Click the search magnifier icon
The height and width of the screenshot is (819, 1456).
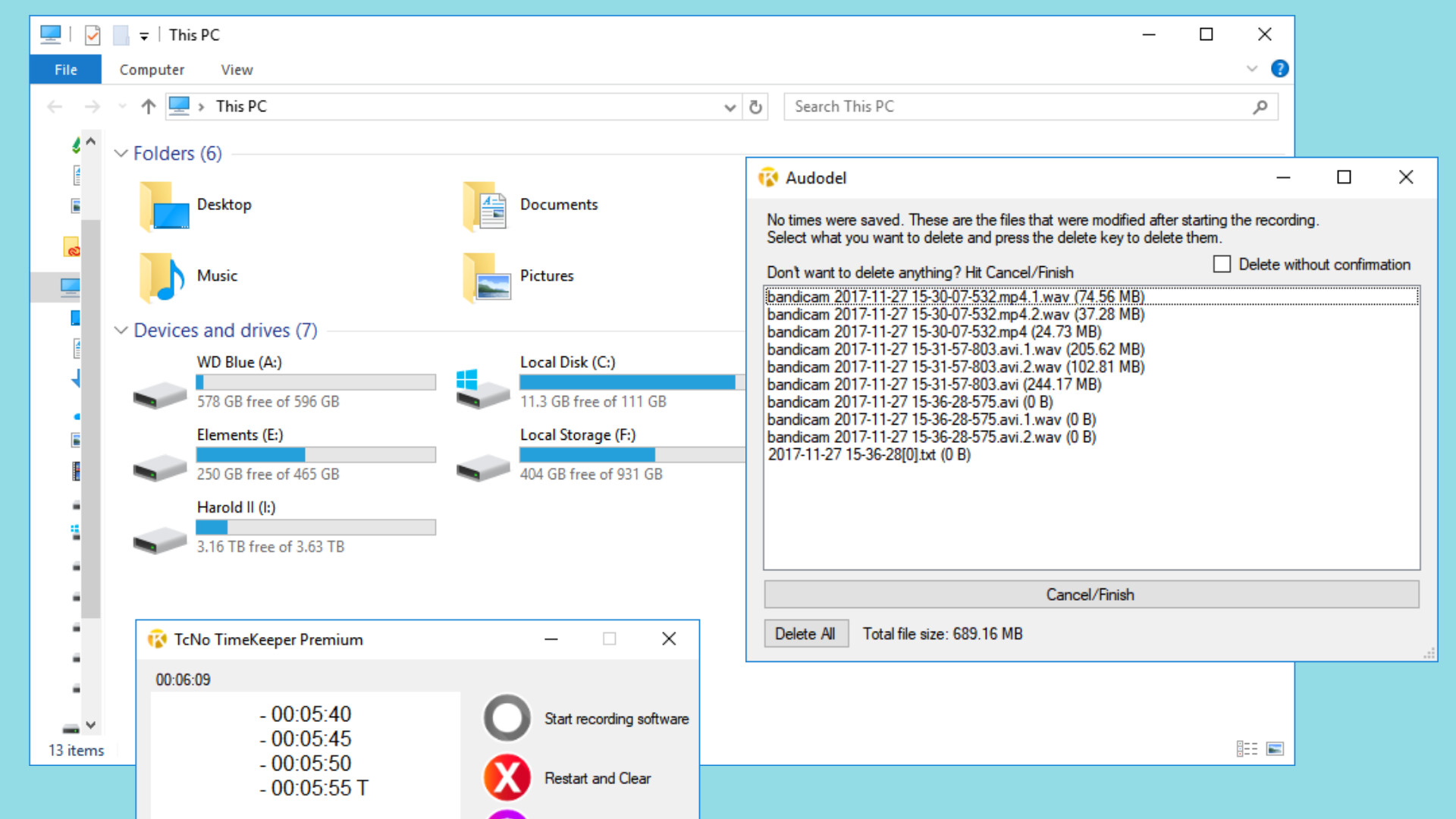coord(1260,106)
